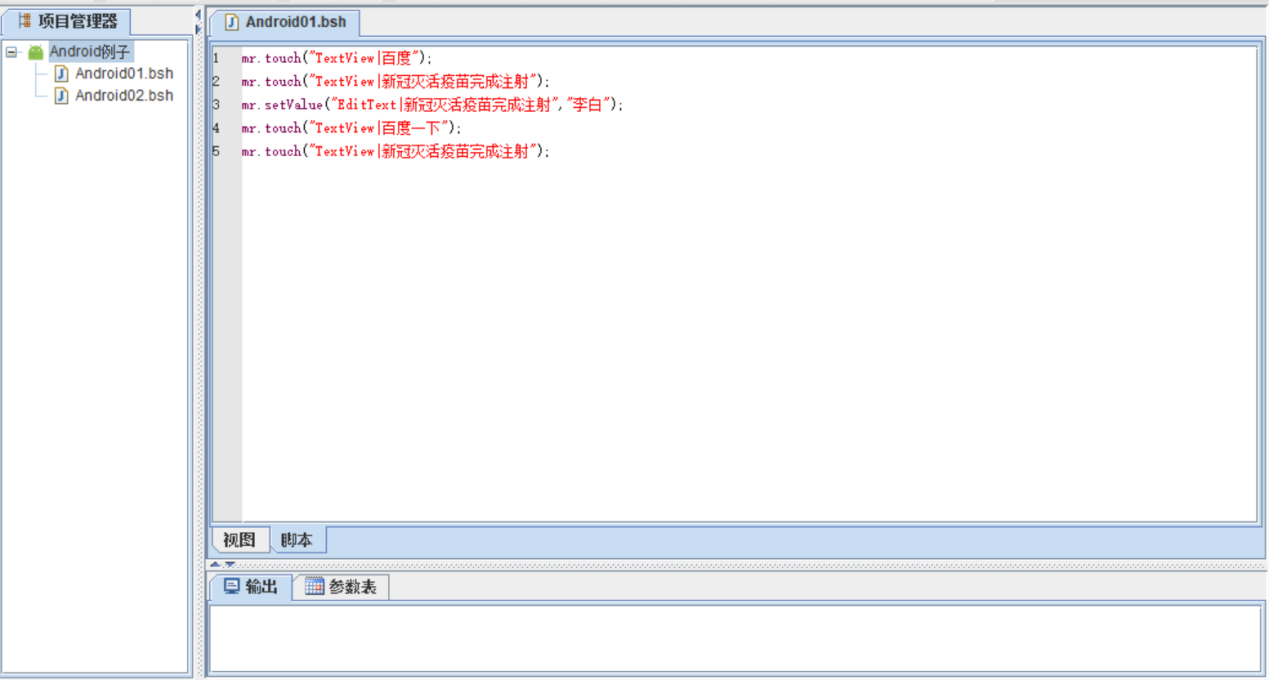
Task: Switch to the 脚本 tab
Action: 296,540
